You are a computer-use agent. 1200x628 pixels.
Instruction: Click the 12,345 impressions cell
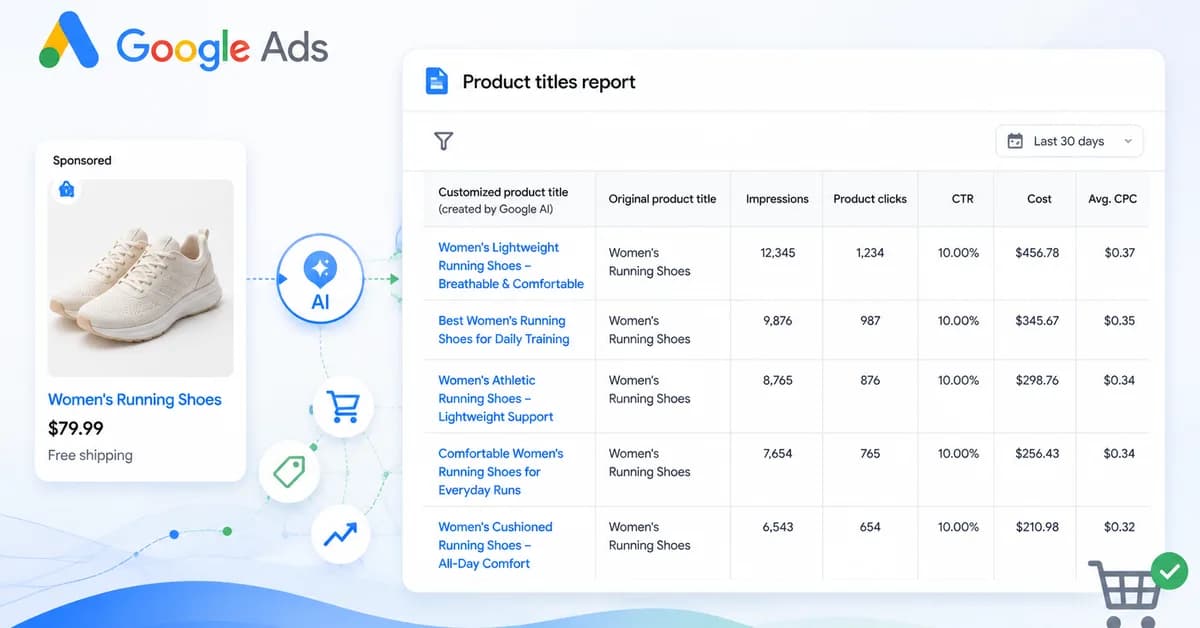[x=777, y=253]
